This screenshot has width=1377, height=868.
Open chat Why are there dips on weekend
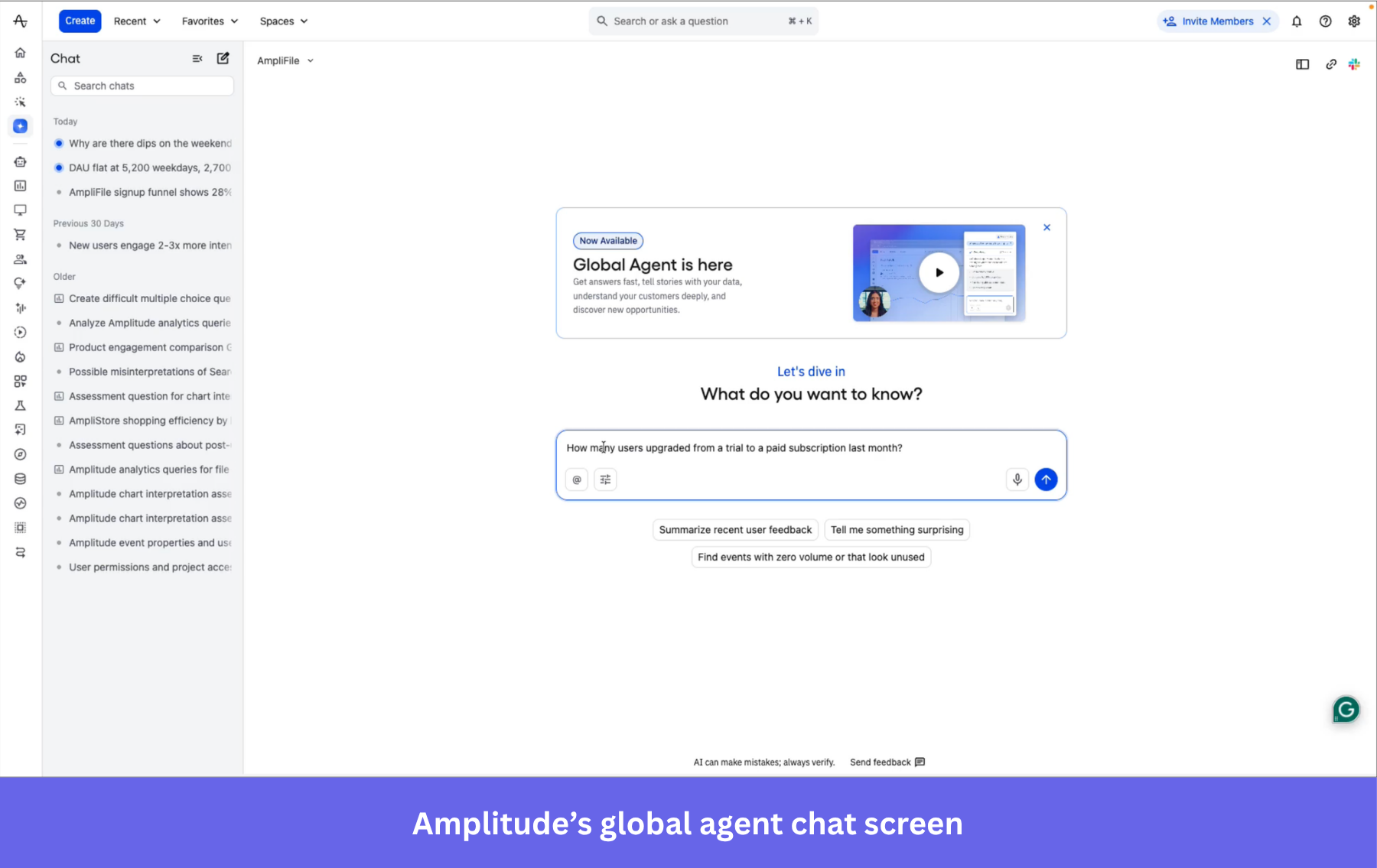[x=143, y=143]
